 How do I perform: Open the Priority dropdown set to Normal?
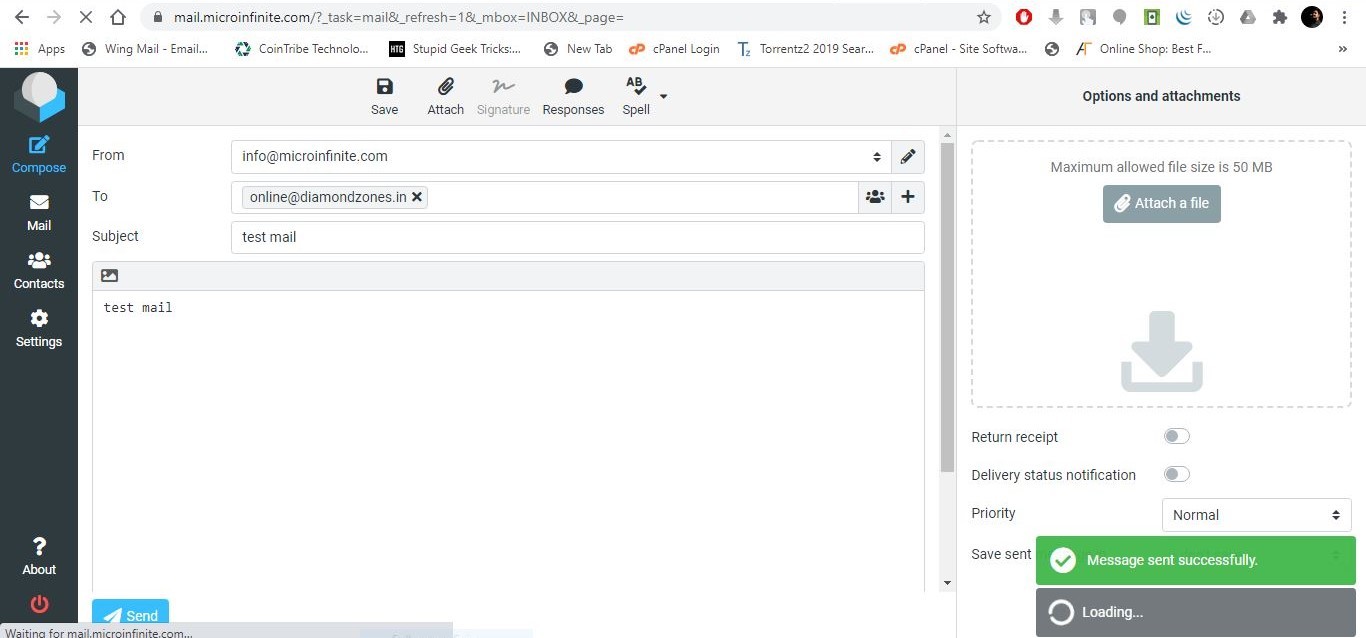point(1256,515)
